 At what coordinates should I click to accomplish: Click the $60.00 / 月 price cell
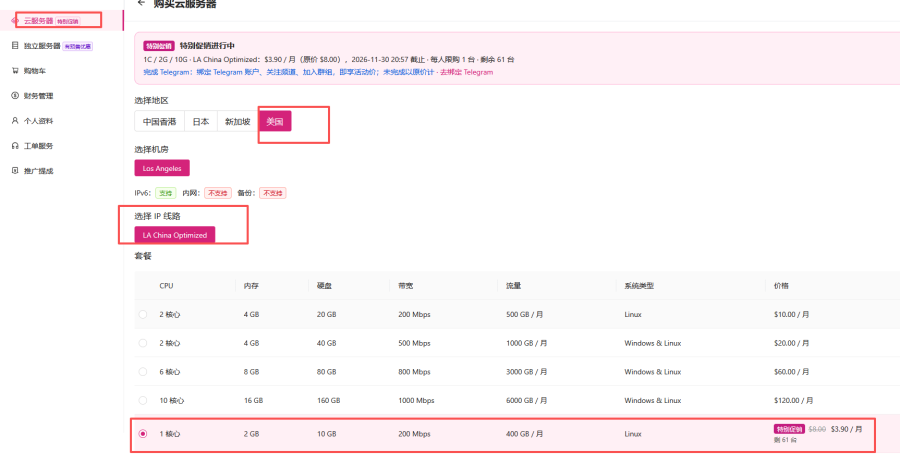pyautogui.click(x=792, y=372)
